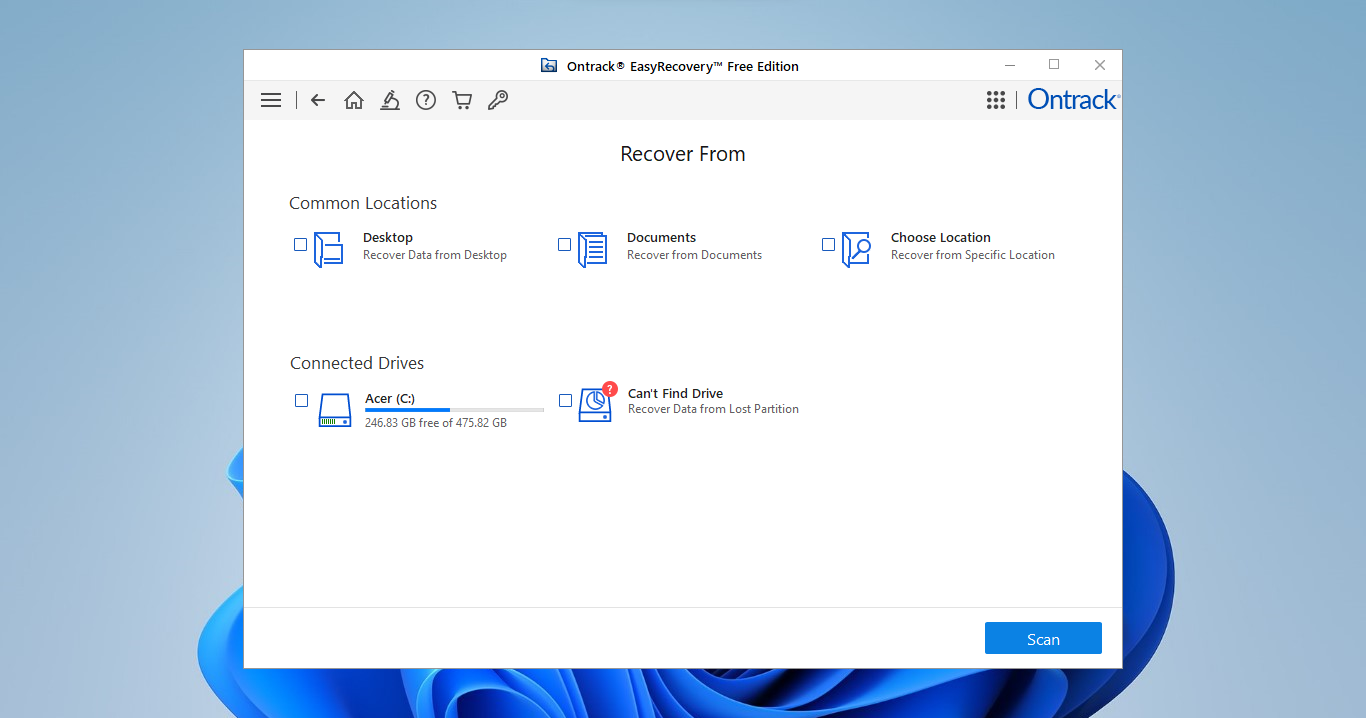Minimize the EasyRecovery window
Image resolution: width=1366 pixels, height=718 pixels.
click(x=1008, y=65)
